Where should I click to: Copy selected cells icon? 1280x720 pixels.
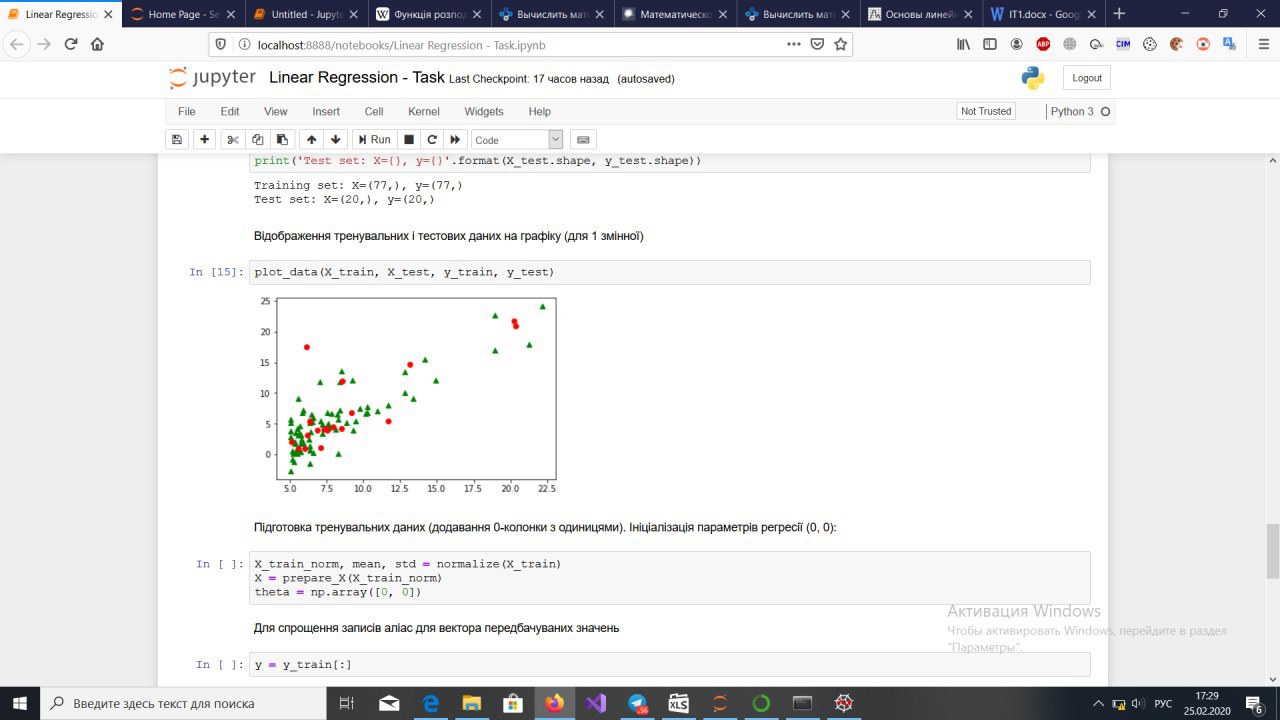point(258,140)
